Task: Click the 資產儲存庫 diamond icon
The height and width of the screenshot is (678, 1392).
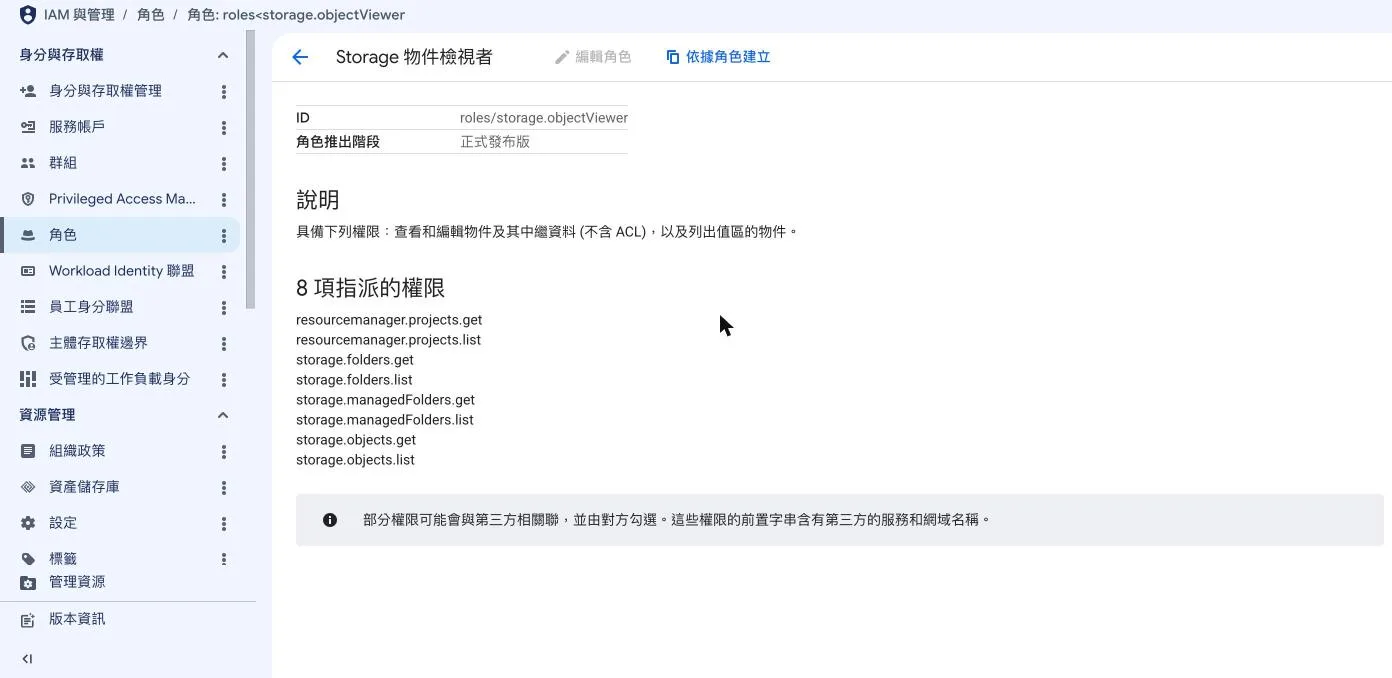Action: pos(28,487)
